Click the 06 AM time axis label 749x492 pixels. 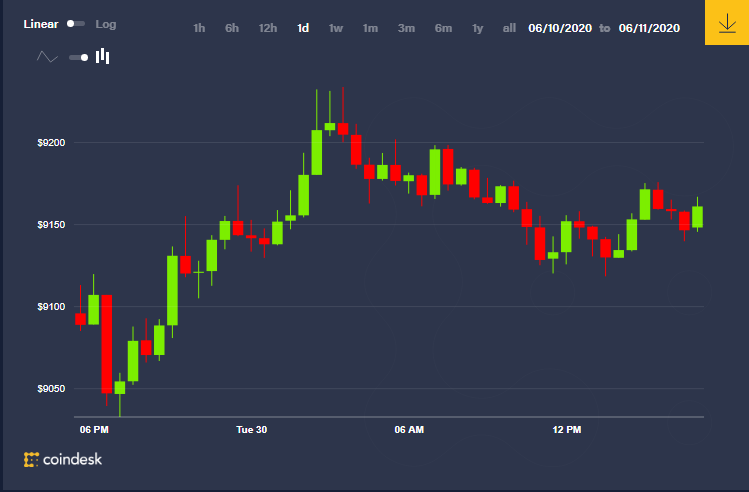pyautogui.click(x=409, y=429)
